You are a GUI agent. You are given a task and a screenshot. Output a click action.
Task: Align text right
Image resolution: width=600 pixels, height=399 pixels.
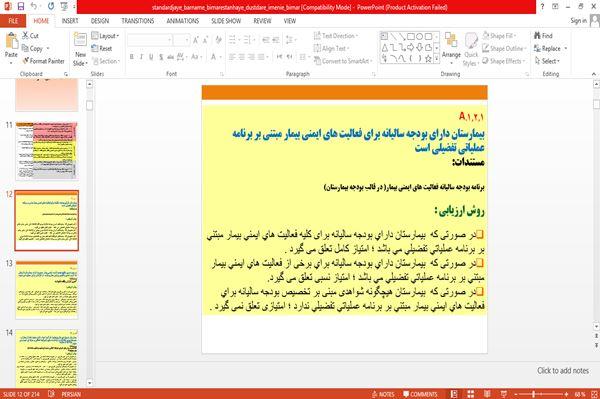[251, 57]
